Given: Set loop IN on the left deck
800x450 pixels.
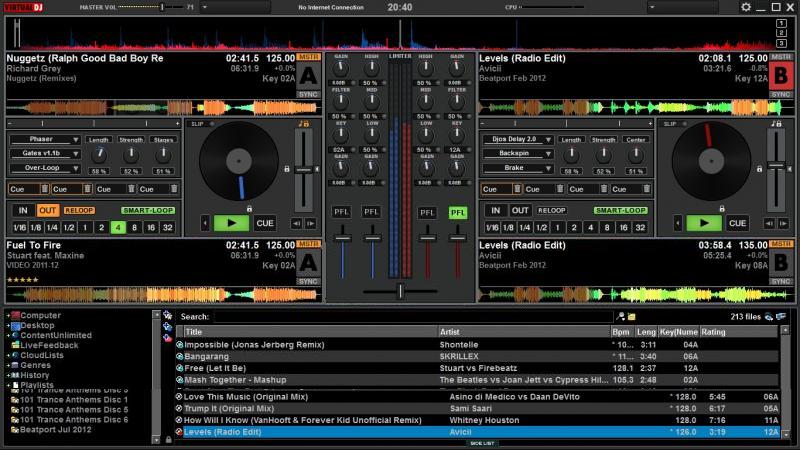Looking at the screenshot, I should tap(23, 210).
